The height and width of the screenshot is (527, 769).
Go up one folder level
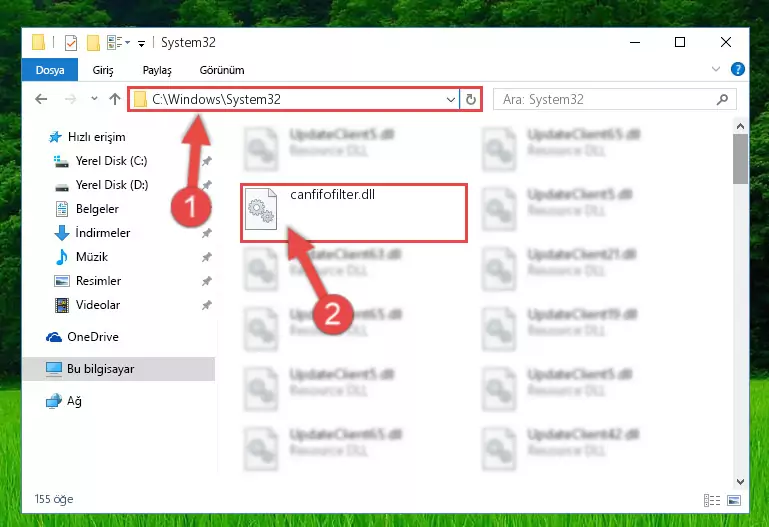tap(115, 99)
